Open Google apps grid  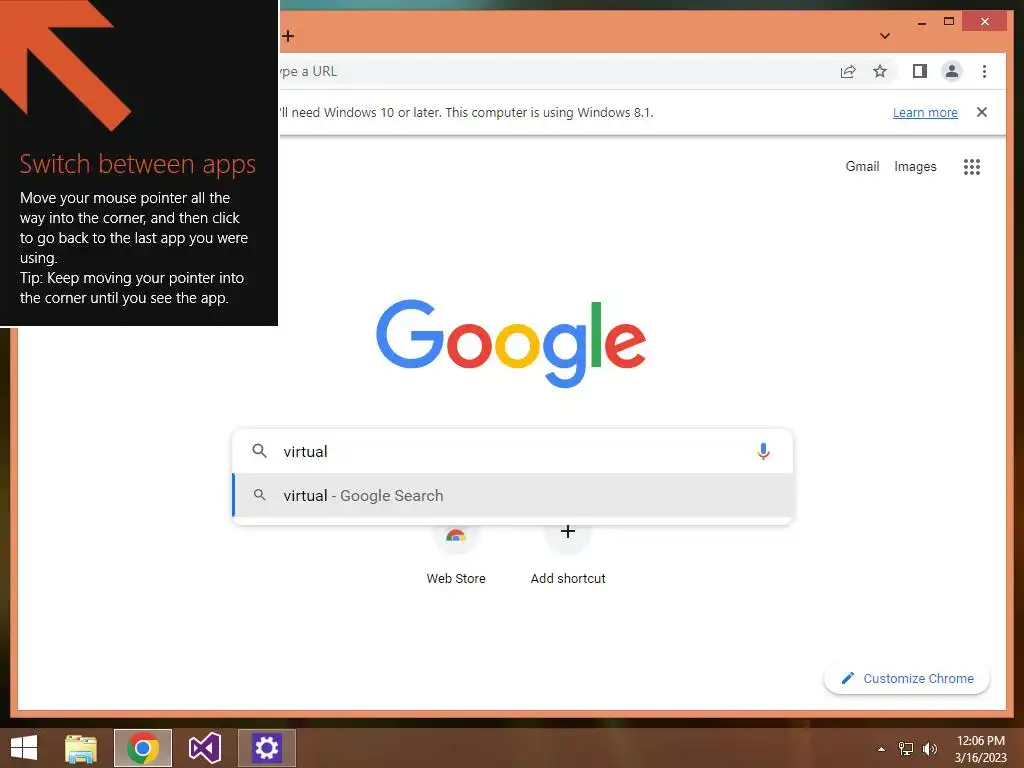pyautogui.click(x=972, y=167)
